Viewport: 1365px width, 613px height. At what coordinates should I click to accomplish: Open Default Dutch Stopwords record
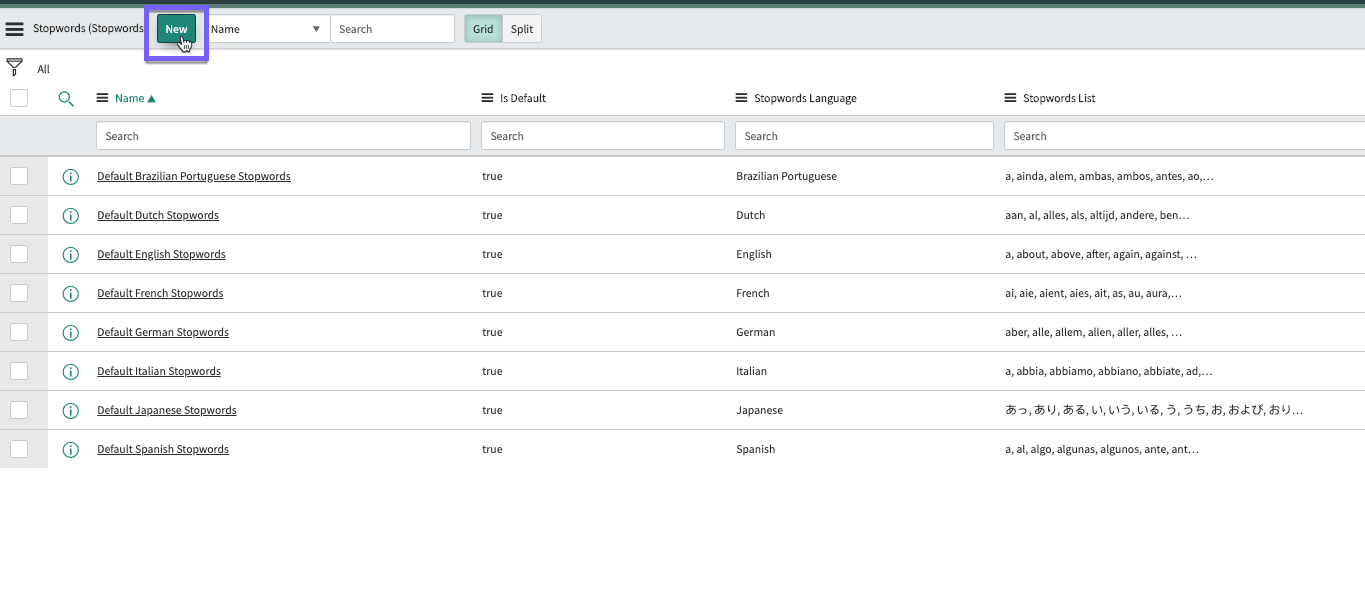[x=158, y=215]
